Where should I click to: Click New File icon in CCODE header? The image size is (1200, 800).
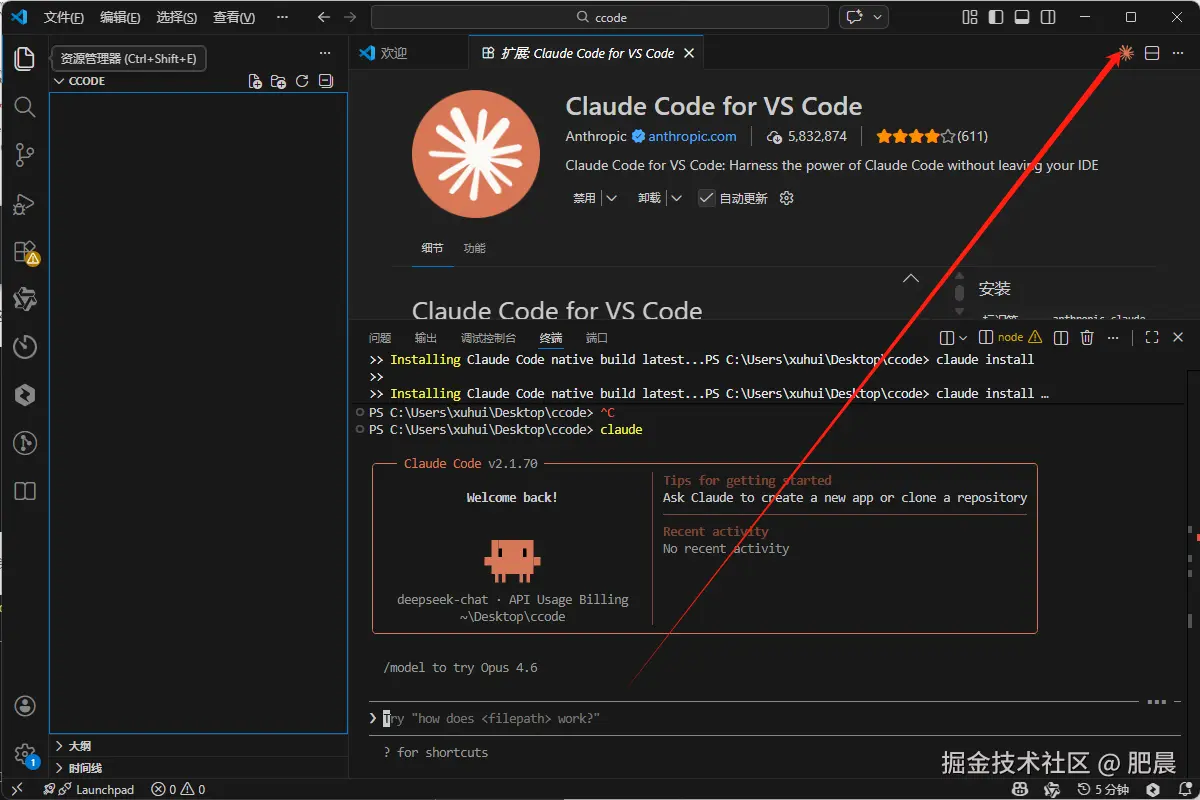click(x=255, y=81)
